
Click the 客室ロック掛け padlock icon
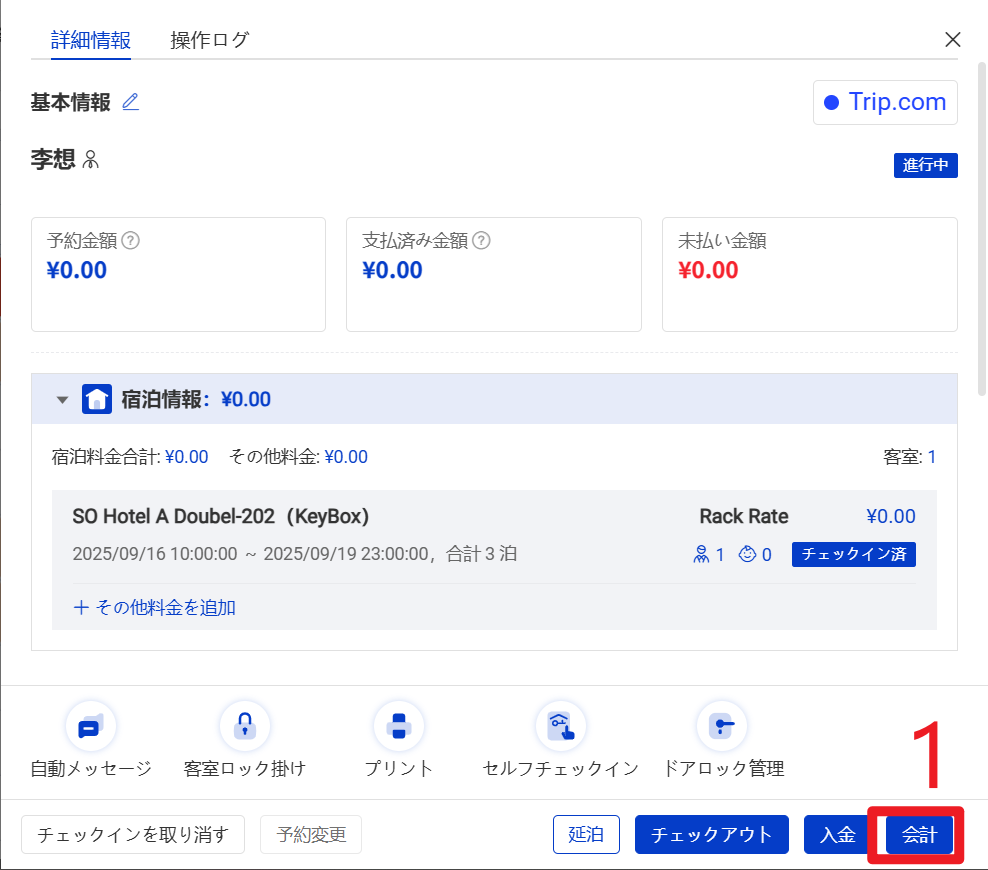(x=244, y=726)
